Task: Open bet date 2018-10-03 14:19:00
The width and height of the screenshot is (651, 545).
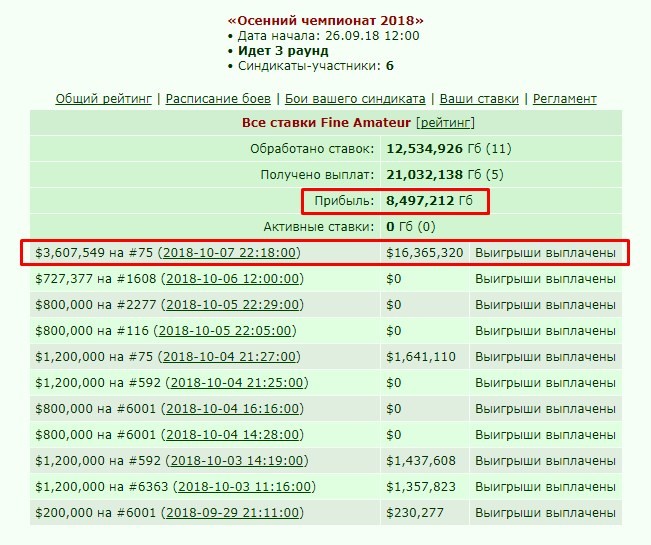Action: click(x=237, y=461)
